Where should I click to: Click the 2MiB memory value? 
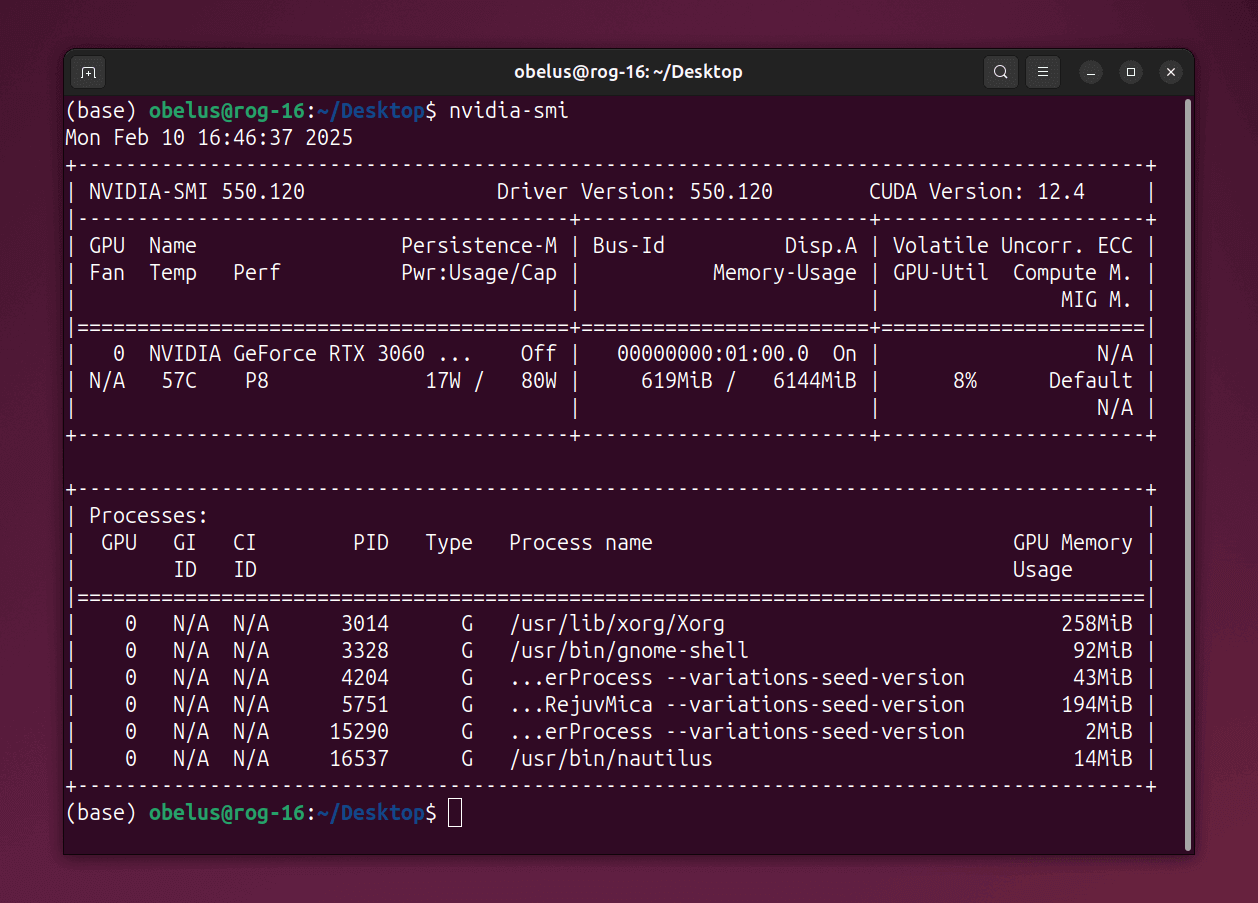pos(1109,732)
